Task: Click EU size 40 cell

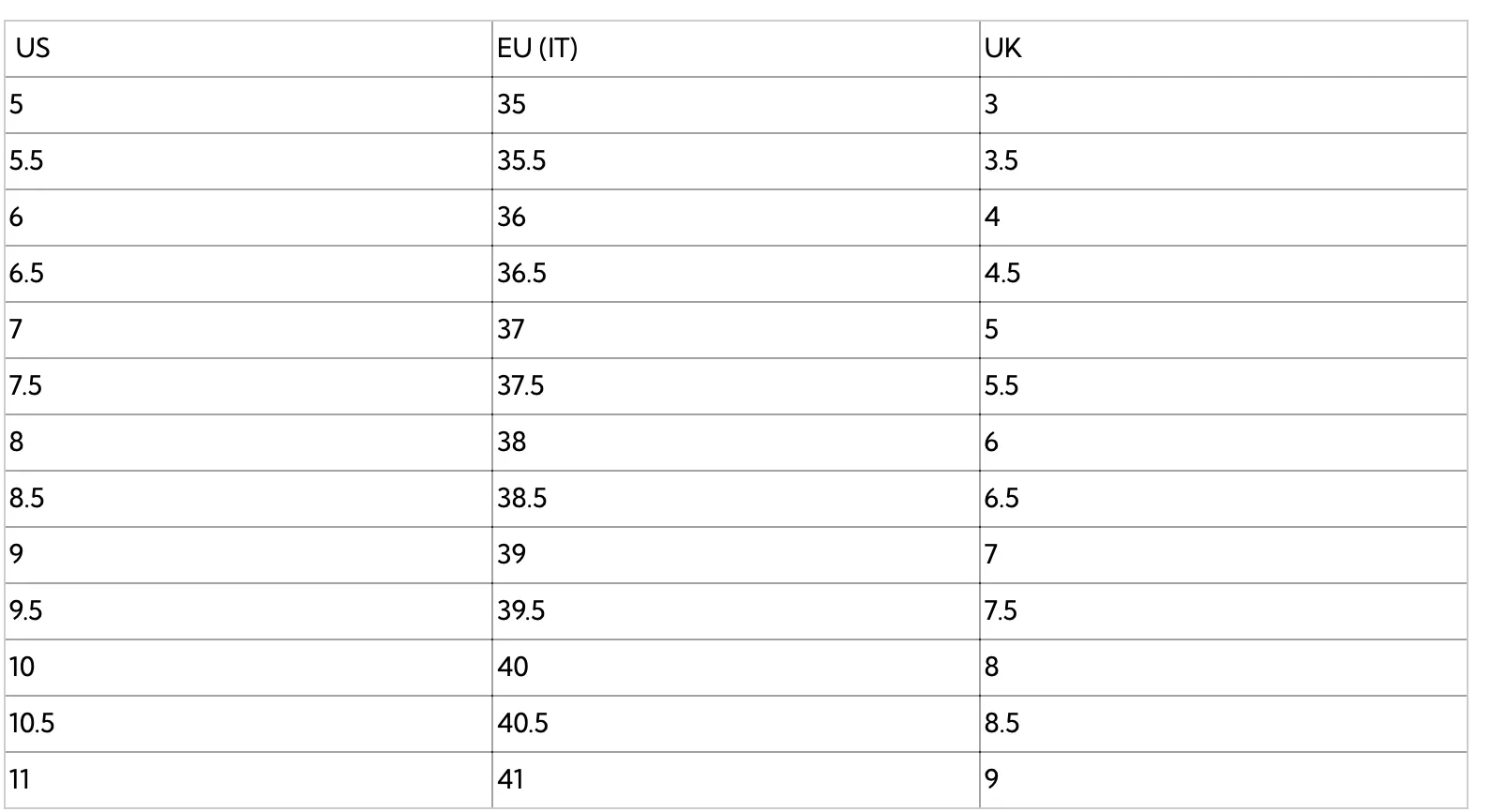Action: pyautogui.click(x=736, y=668)
